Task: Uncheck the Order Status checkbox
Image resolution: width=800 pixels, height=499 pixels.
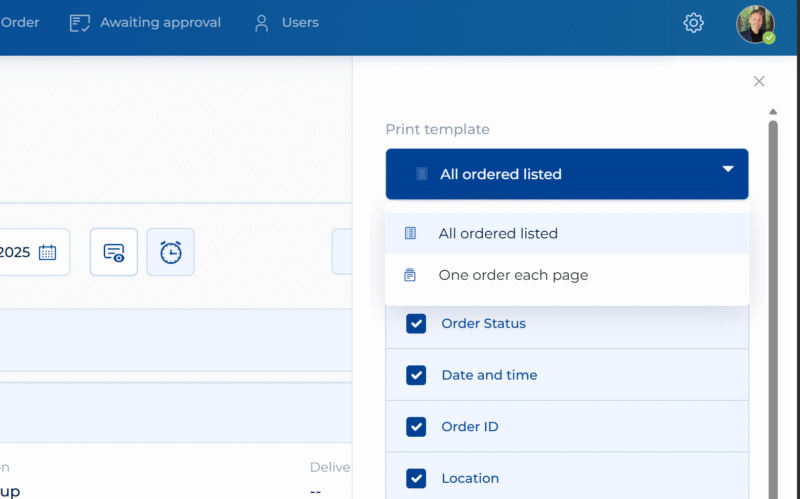Action: [416, 323]
